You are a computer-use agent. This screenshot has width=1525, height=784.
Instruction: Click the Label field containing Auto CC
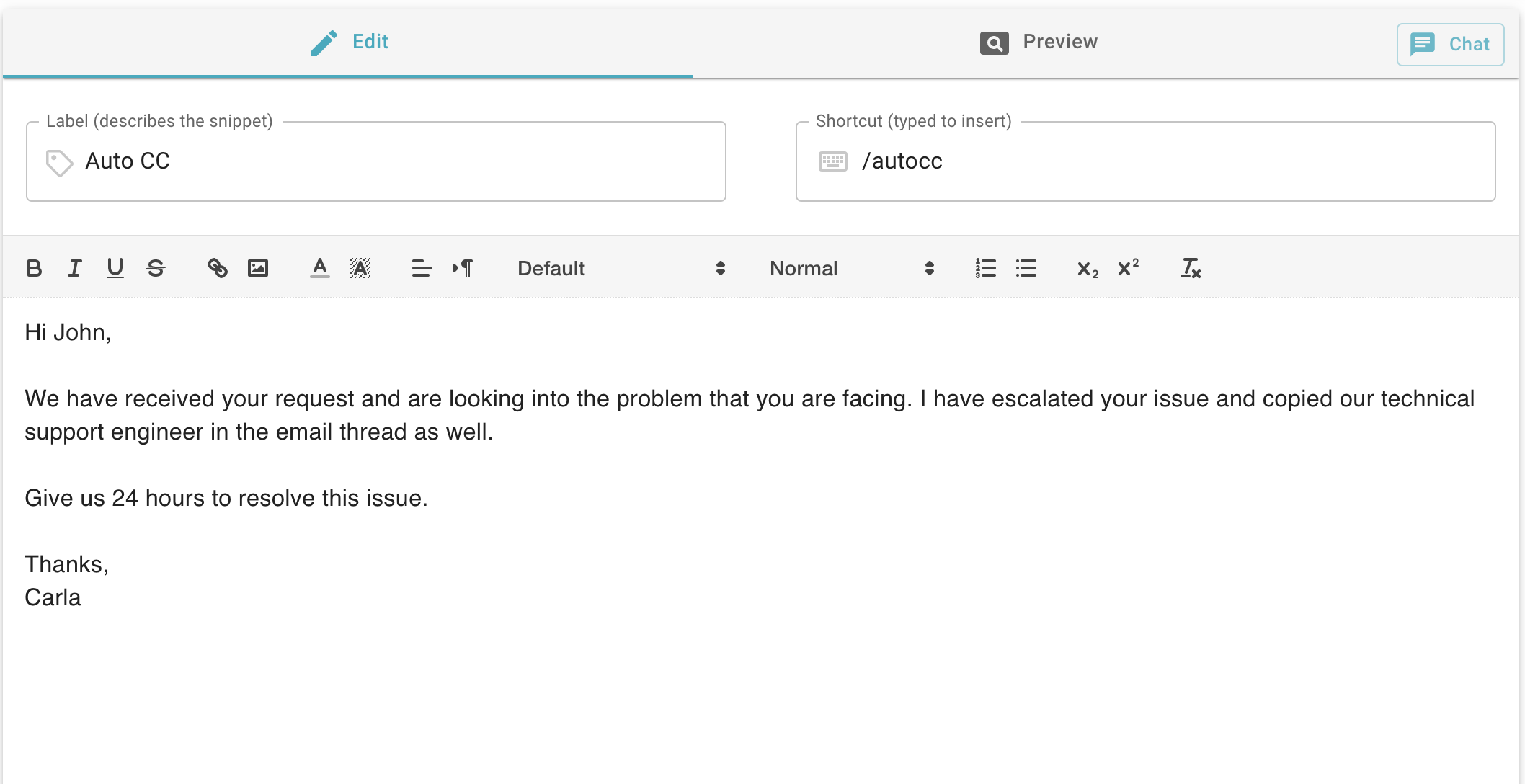(375, 161)
